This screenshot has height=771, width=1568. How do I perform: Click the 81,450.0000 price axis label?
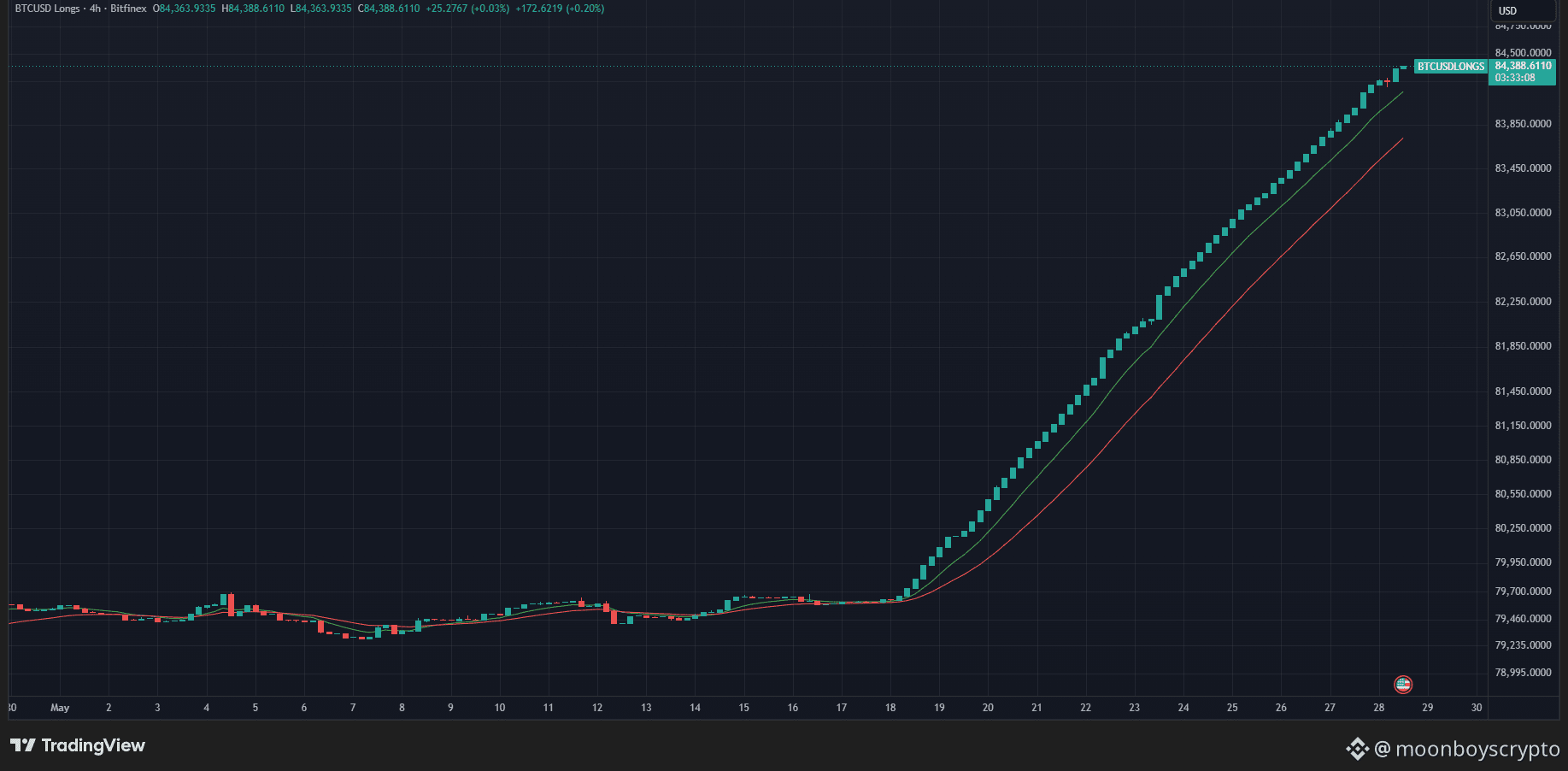click(1524, 391)
